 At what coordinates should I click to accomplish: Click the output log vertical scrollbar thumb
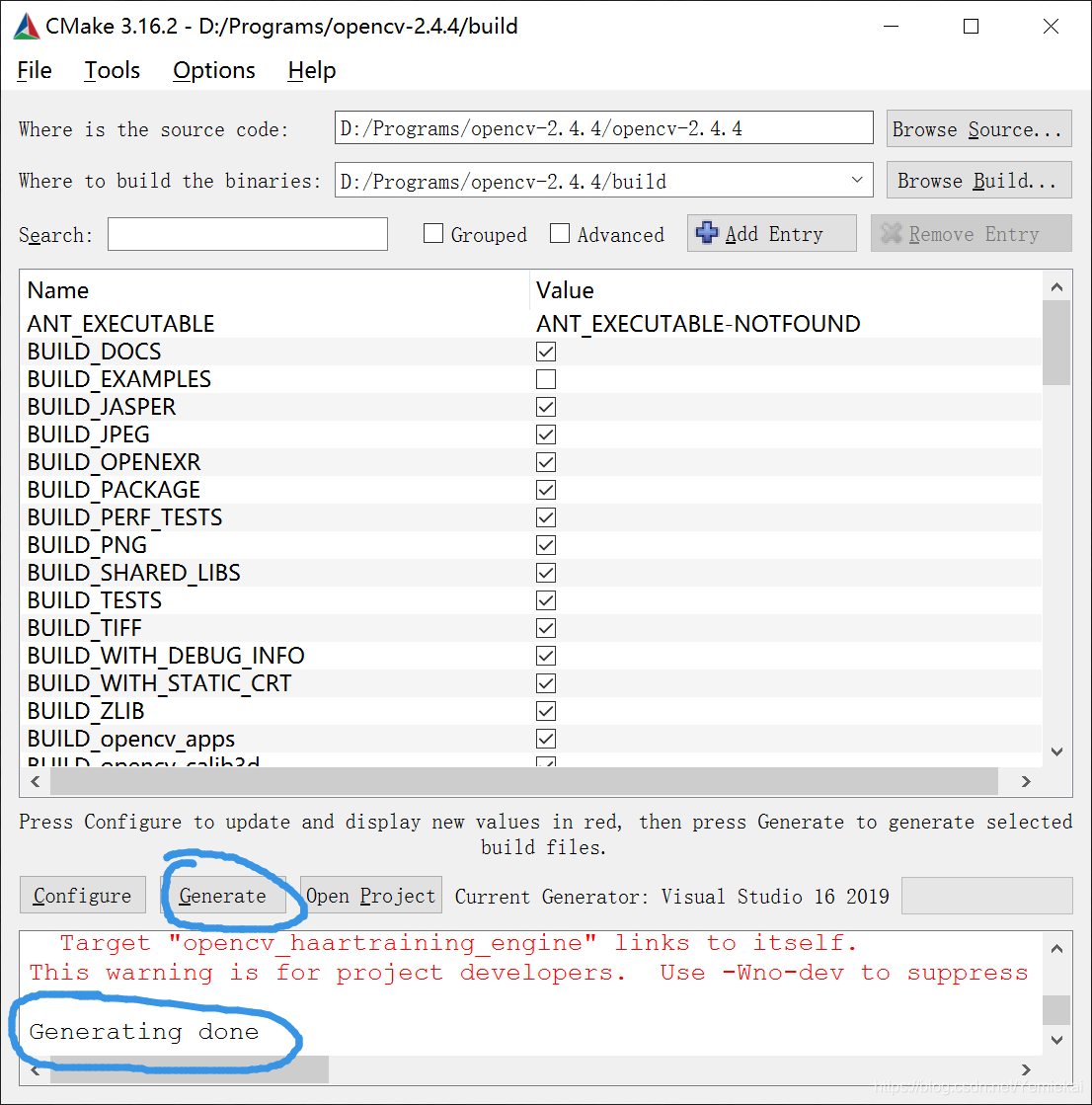click(x=1056, y=1009)
